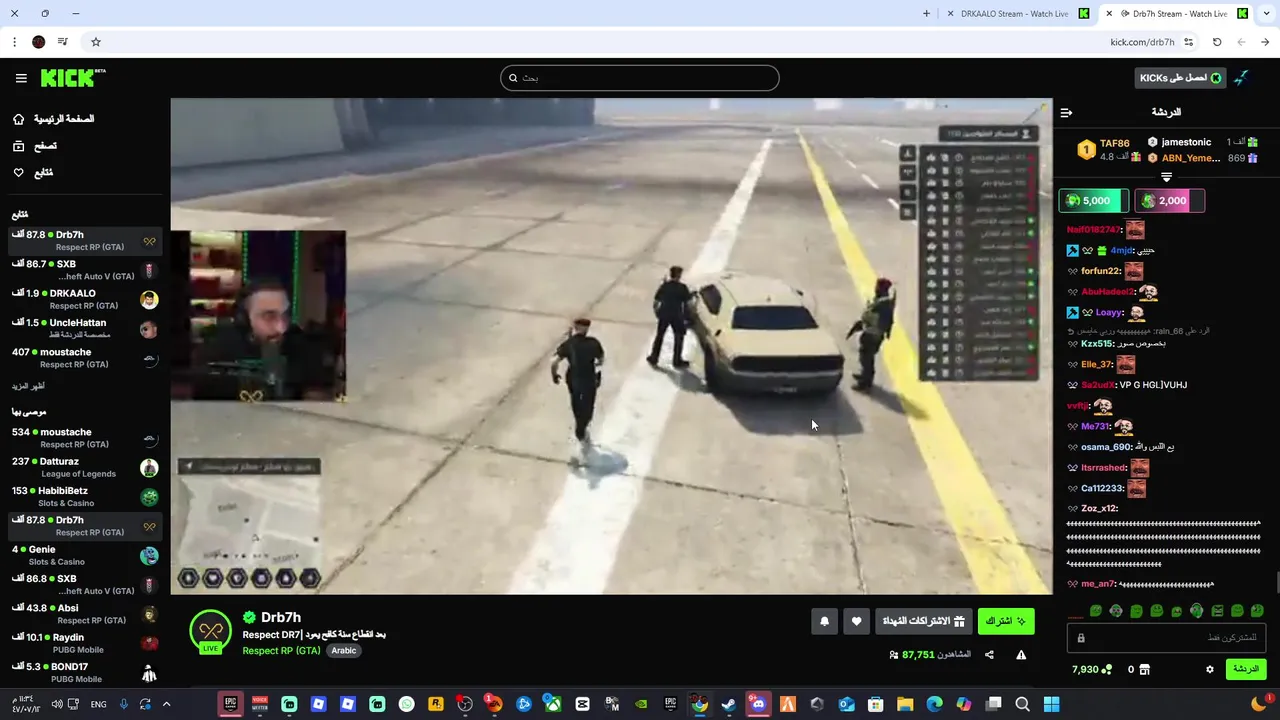Click the green Chat send button
The image size is (1280, 720).
[x=1245, y=669]
